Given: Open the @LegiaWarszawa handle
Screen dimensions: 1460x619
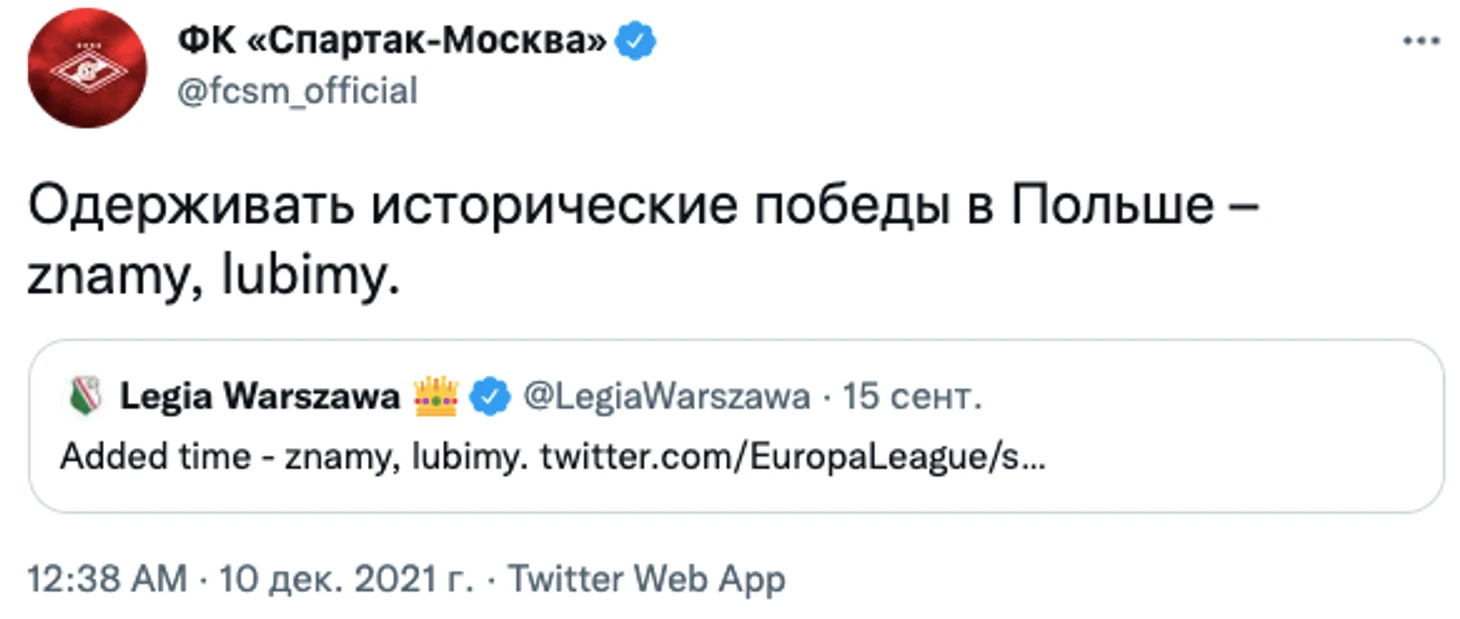Looking at the screenshot, I should [667, 397].
